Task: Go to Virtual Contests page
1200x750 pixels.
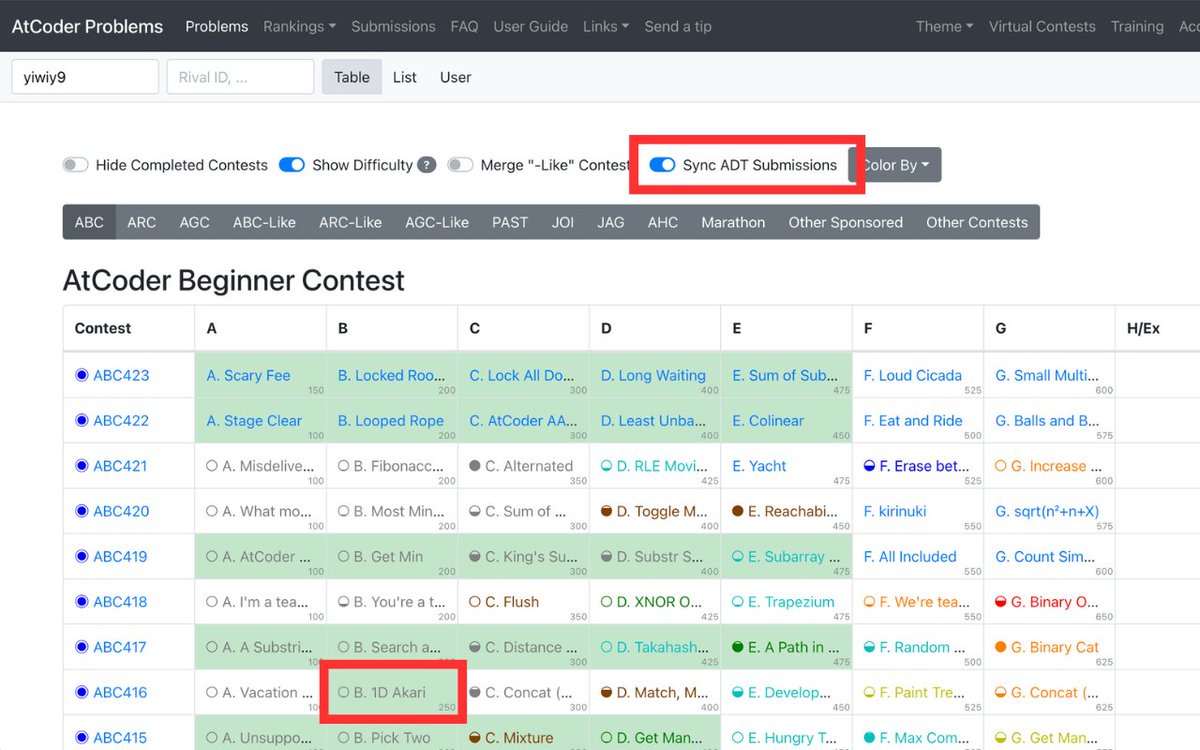Action: [1042, 27]
